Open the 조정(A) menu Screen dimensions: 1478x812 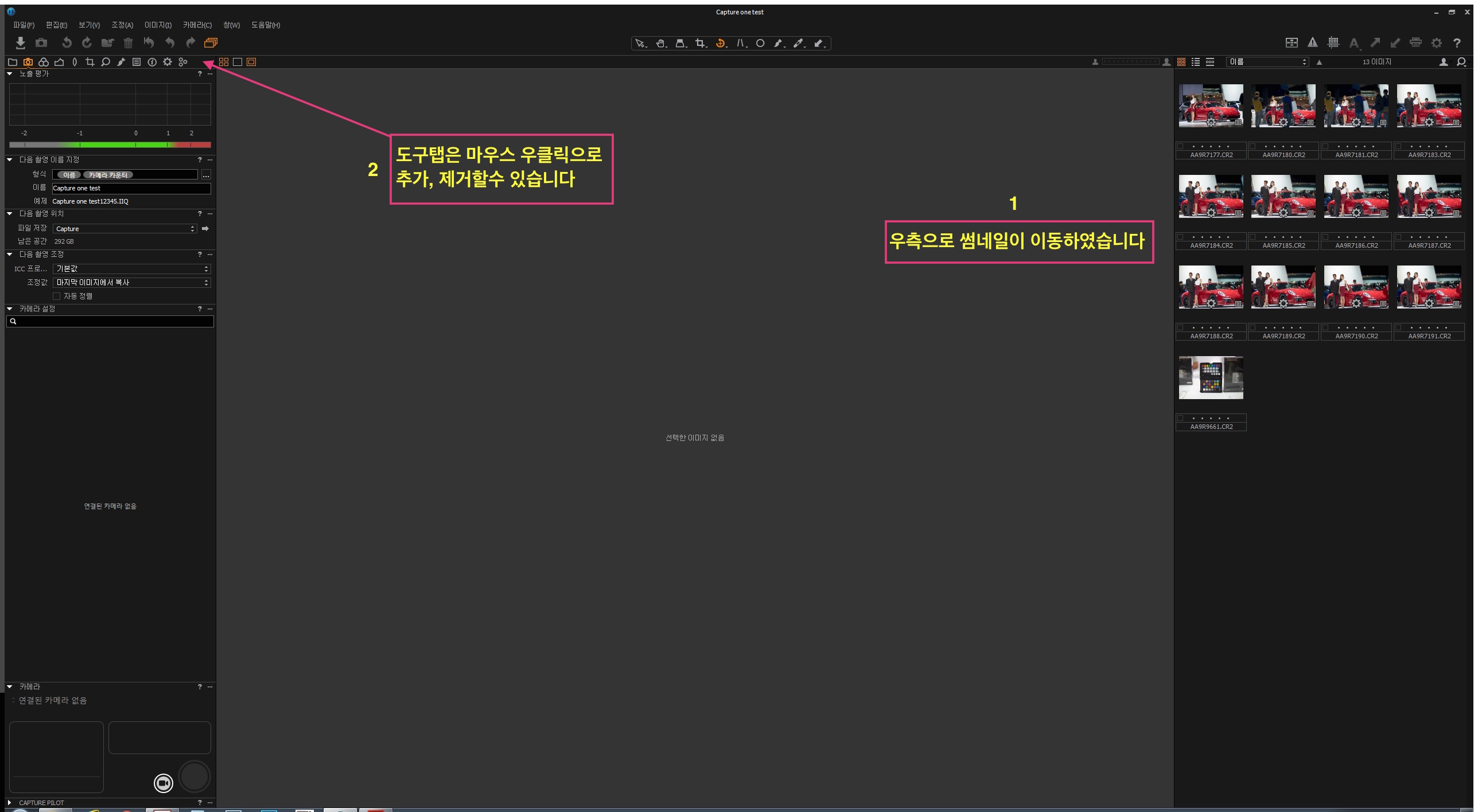122,25
